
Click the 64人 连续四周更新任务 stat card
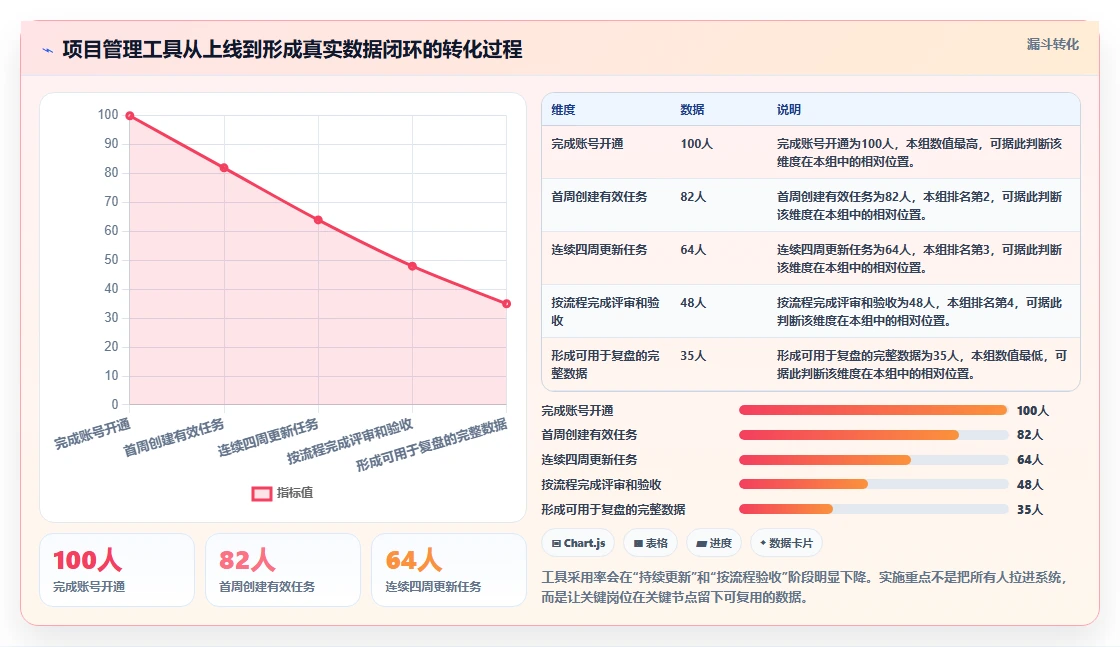click(449, 570)
